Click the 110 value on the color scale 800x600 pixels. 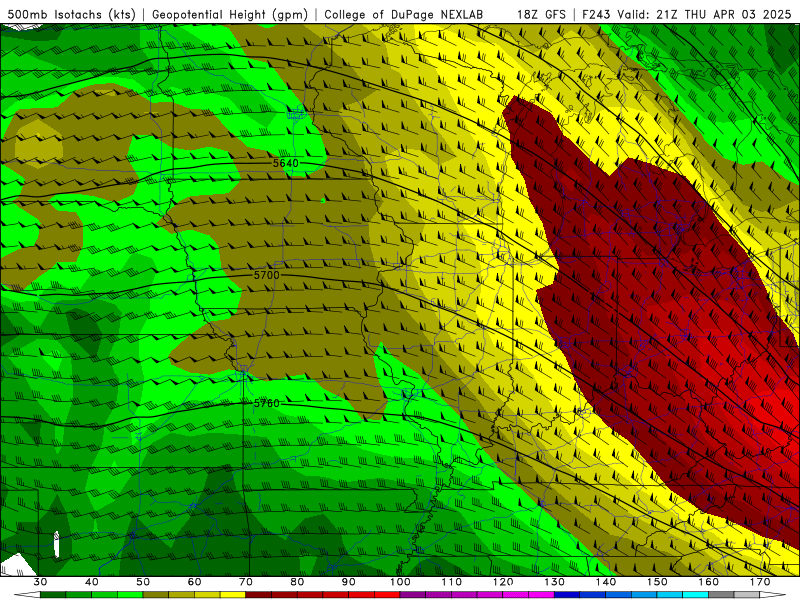(x=452, y=582)
